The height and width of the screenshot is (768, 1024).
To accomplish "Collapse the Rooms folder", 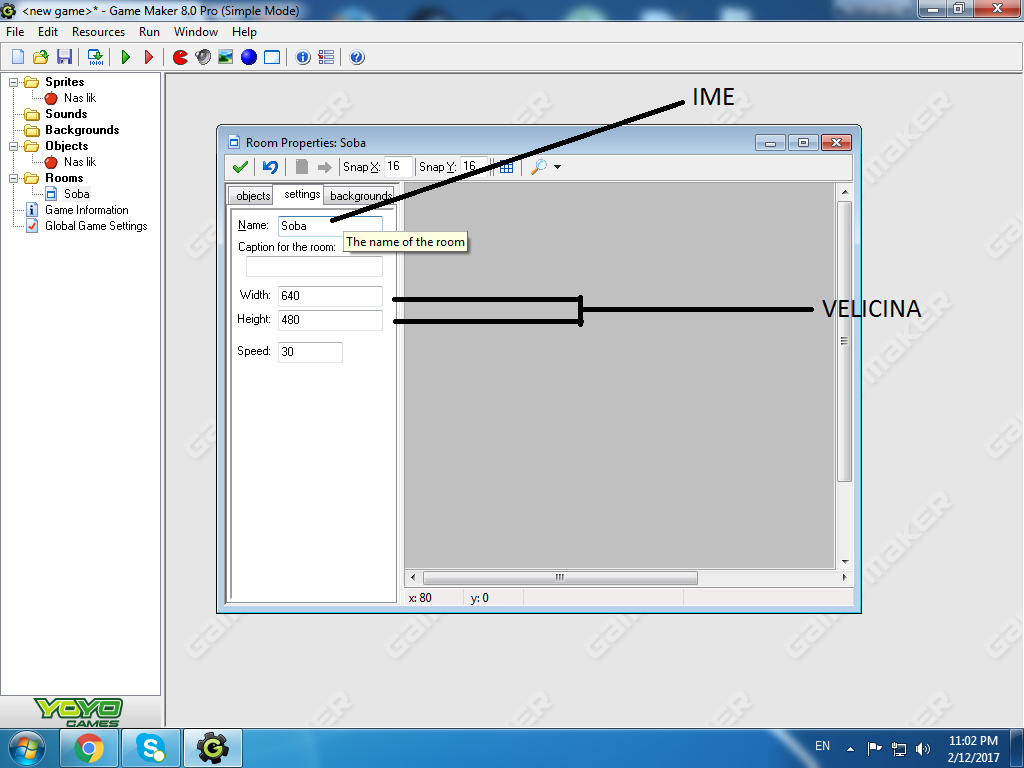I will coord(13,178).
